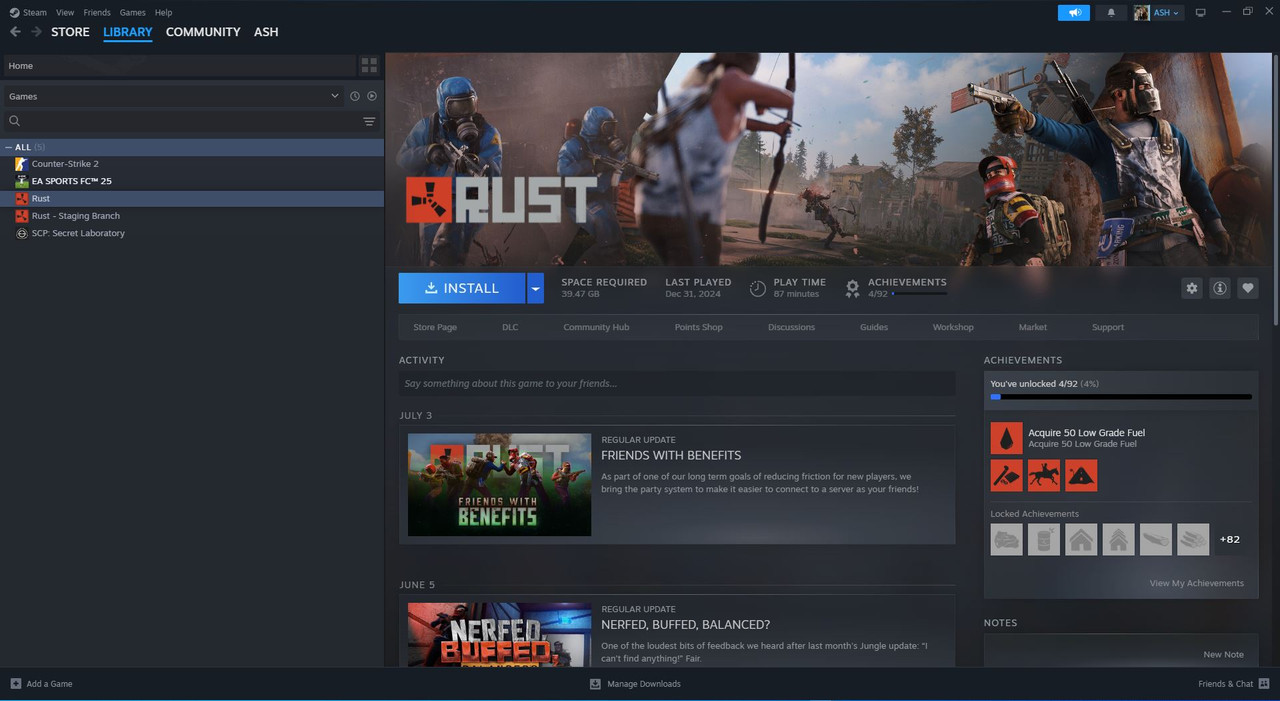Open the Games menu
The height and width of the screenshot is (701, 1280).
coord(132,12)
